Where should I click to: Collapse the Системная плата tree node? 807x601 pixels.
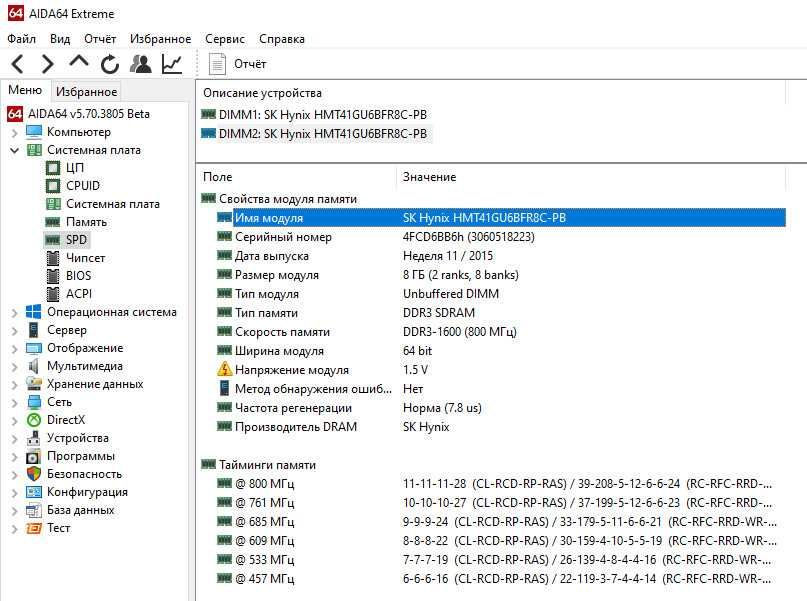pyautogui.click(x=14, y=150)
